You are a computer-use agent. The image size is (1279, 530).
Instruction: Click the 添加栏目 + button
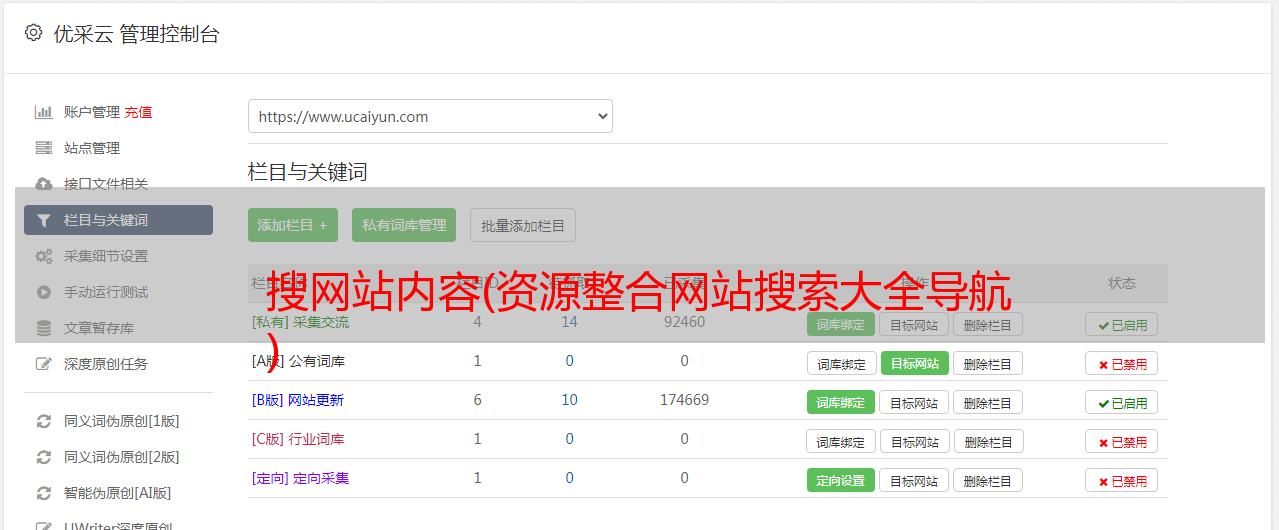click(293, 225)
